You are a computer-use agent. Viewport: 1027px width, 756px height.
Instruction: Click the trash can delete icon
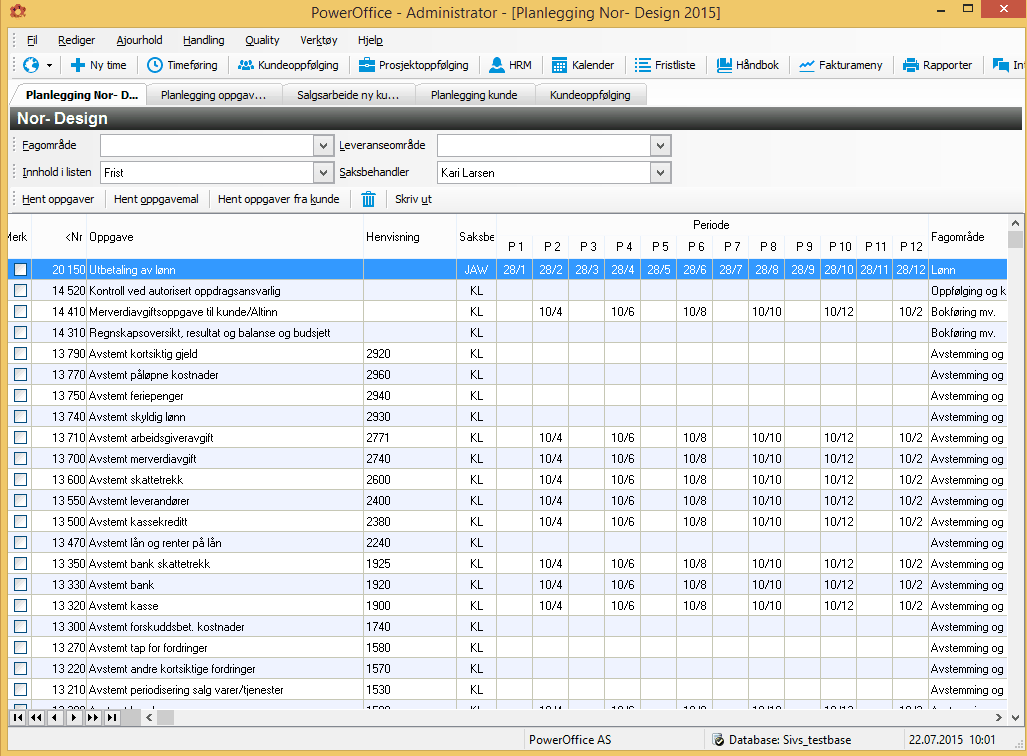tap(369, 199)
